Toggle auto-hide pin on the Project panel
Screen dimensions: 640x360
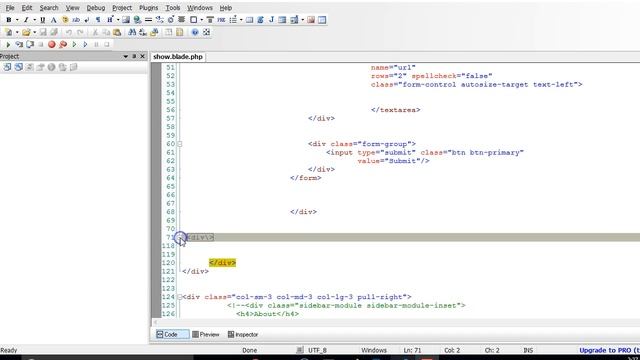(x=134, y=56)
